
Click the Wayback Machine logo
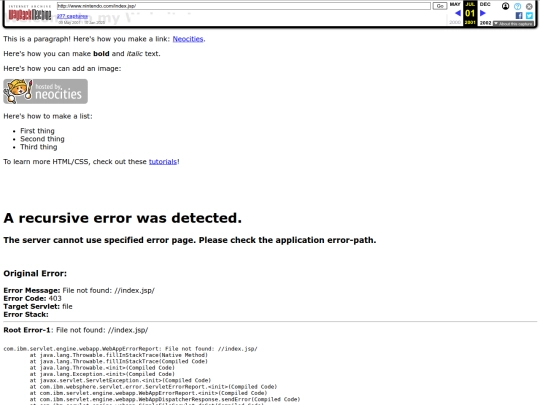tap(30, 13)
